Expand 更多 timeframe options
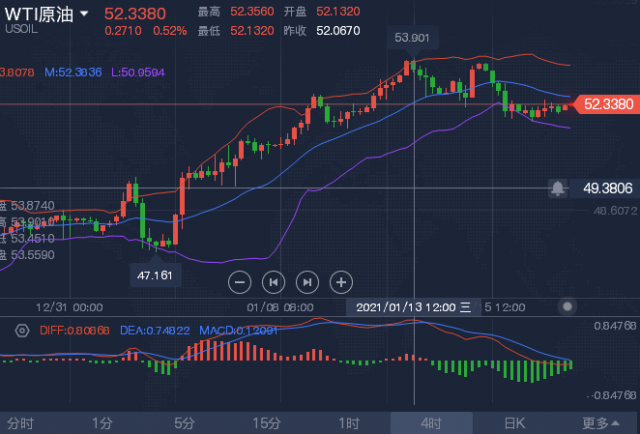640x434 pixels. click(x=600, y=423)
